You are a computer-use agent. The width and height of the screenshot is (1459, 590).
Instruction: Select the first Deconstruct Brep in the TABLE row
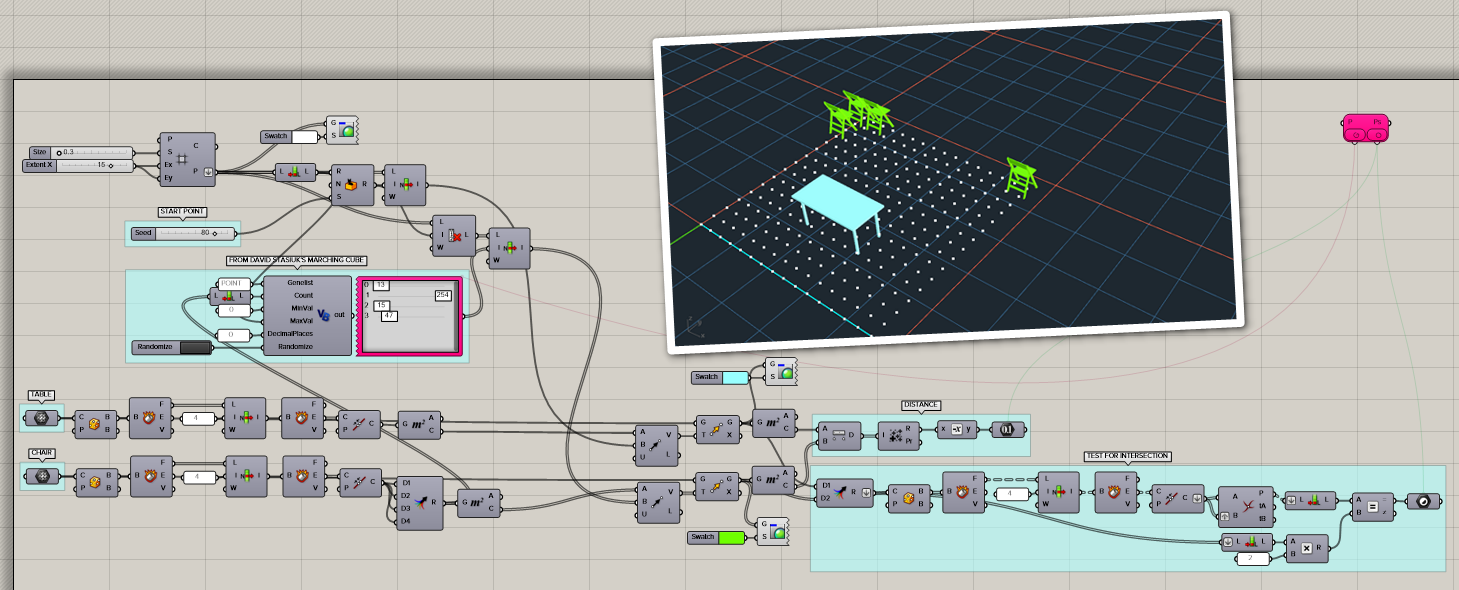click(151, 418)
